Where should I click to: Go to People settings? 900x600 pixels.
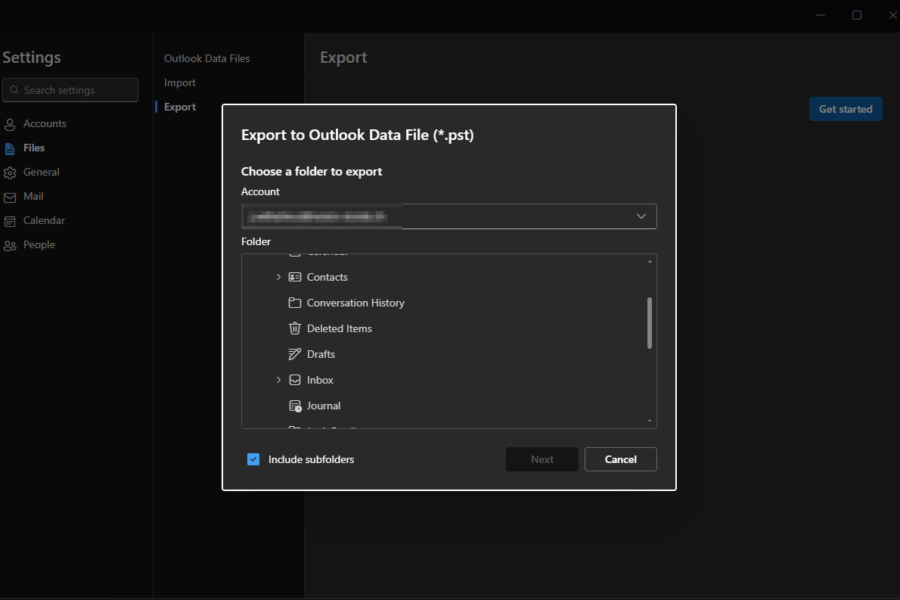click(39, 245)
